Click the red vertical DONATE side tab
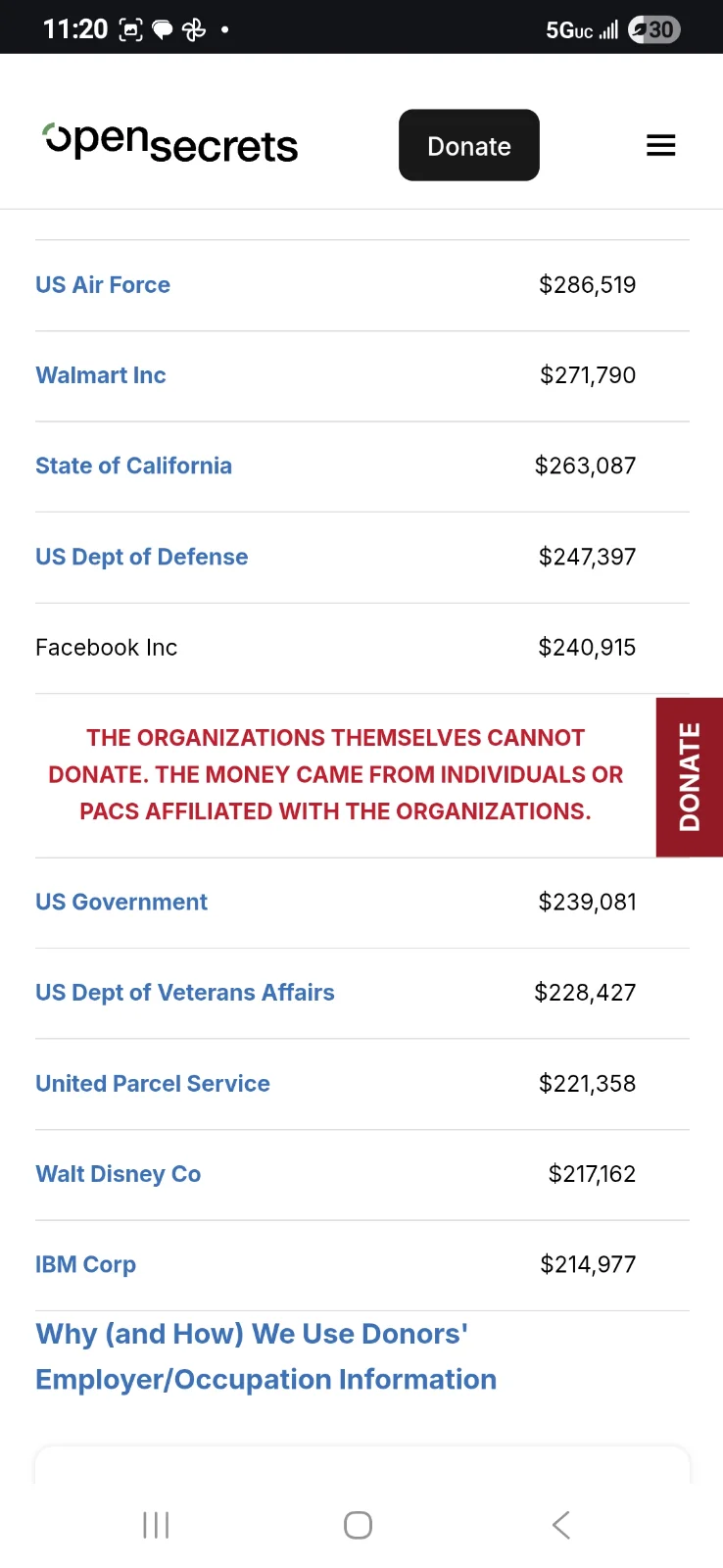Image resolution: width=723 pixels, height=1568 pixels. click(690, 777)
